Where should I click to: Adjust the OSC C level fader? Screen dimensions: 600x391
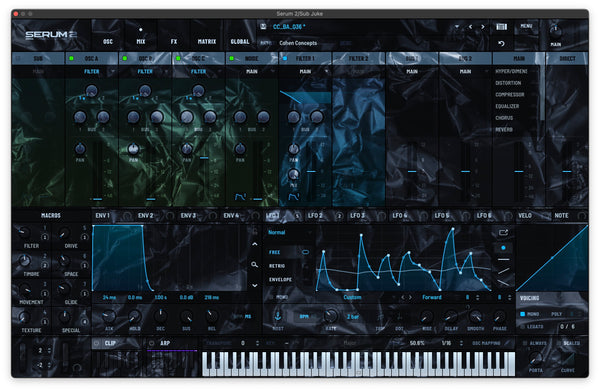[204, 158]
